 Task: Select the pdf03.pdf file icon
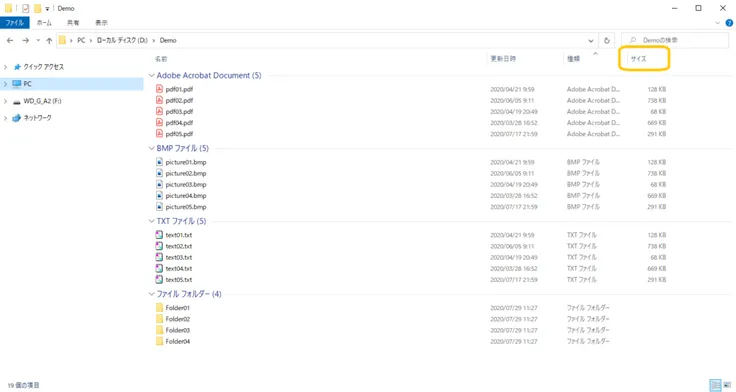click(159, 111)
